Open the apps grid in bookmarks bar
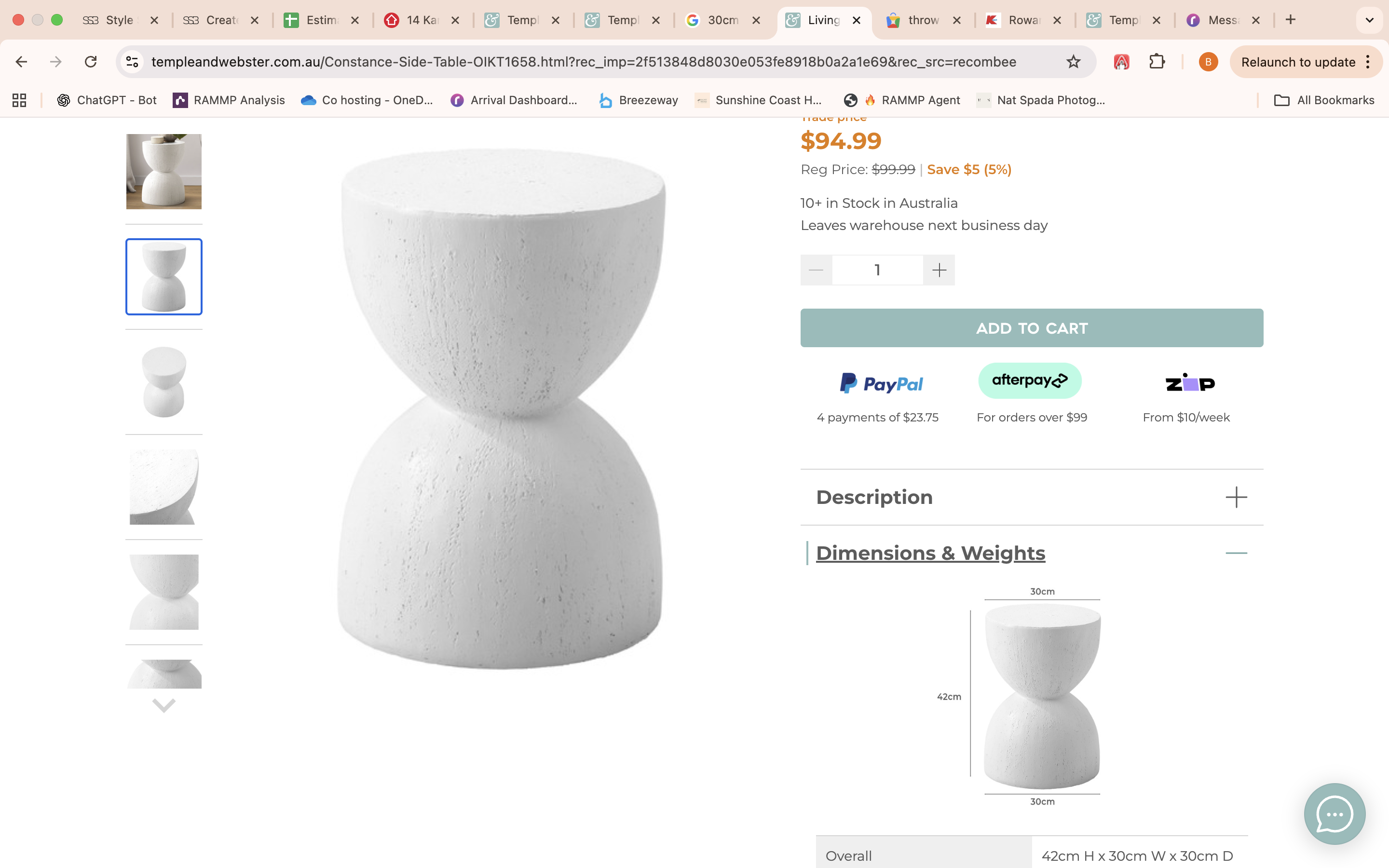Viewport: 1389px width, 868px height. 19,100
